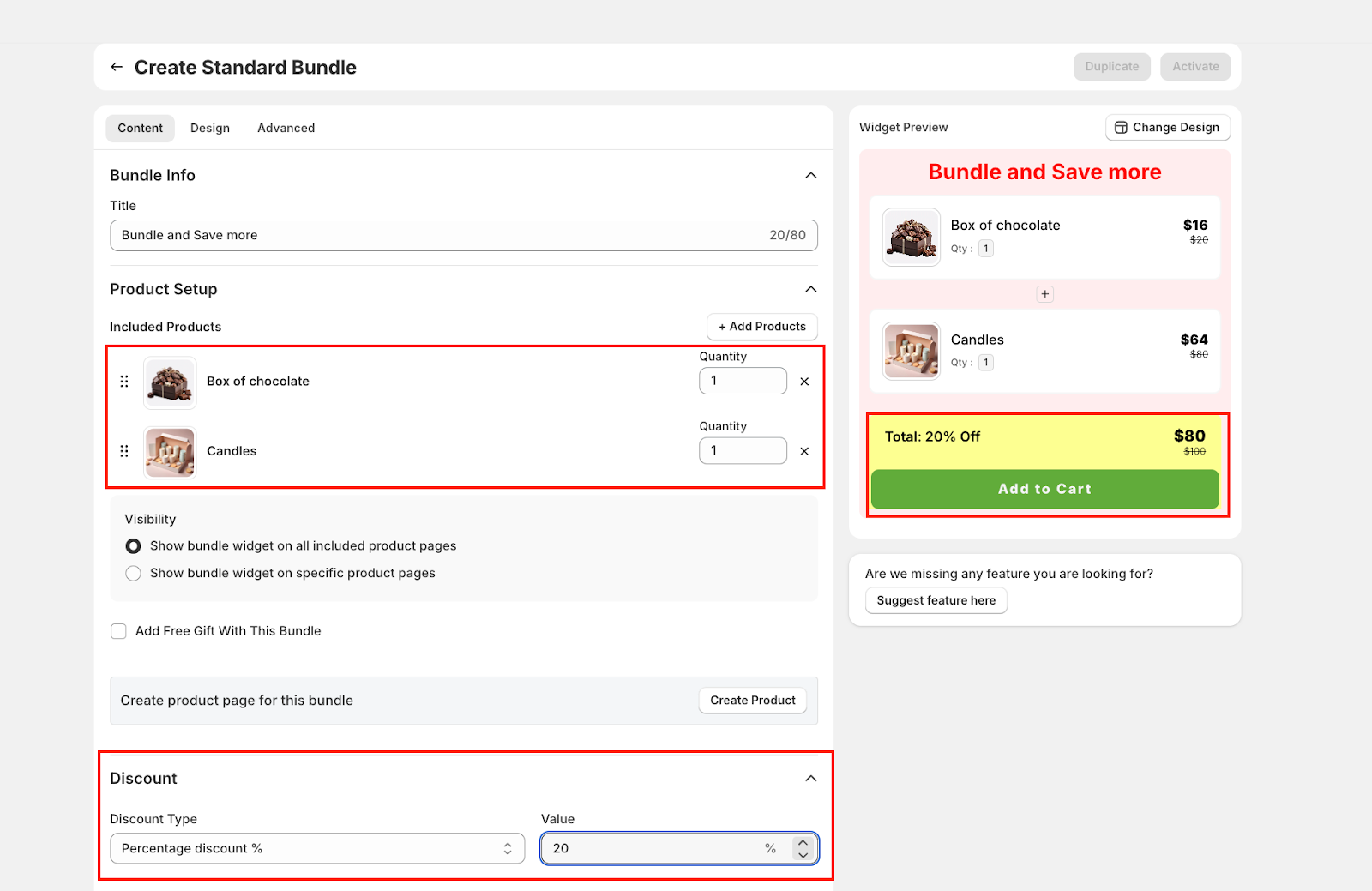Click the Add Products button
The height and width of the screenshot is (891, 1372).
[x=761, y=327]
